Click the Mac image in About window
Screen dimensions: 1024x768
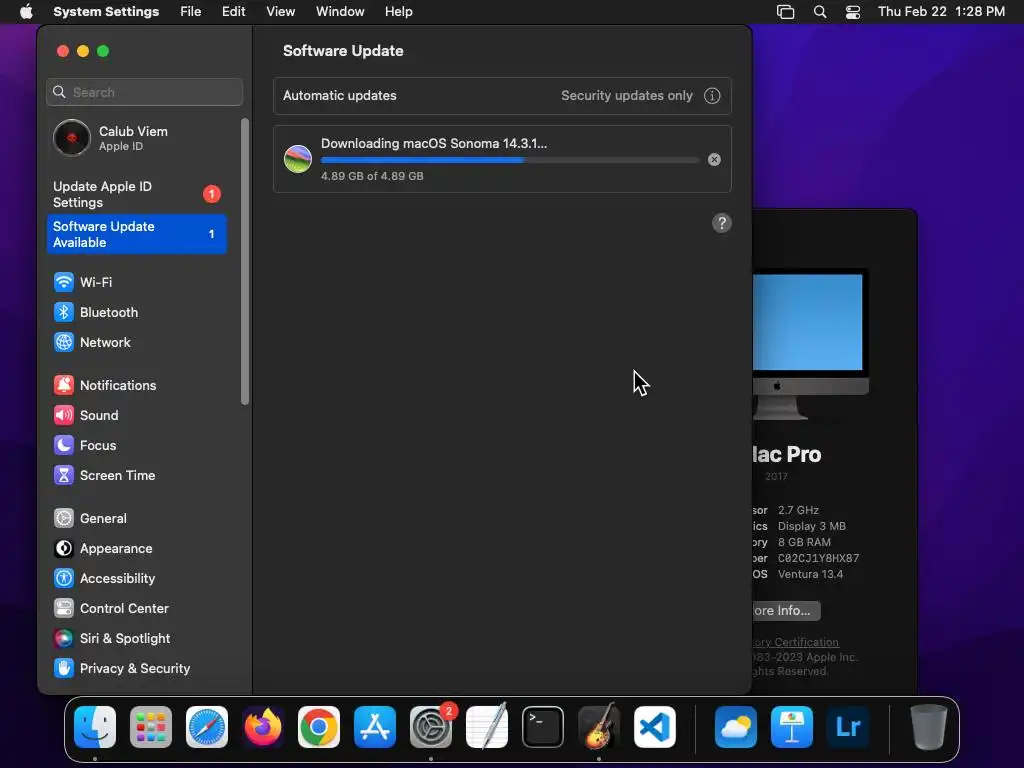(x=810, y=344)
